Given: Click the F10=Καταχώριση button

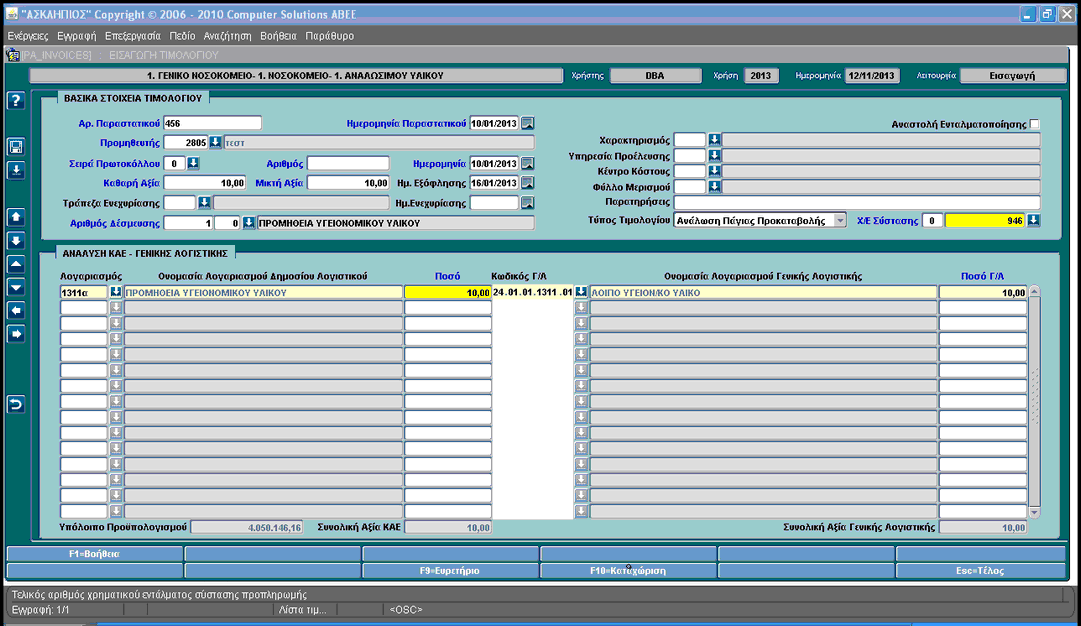Looking at the screenshot, I should [628, 571].
